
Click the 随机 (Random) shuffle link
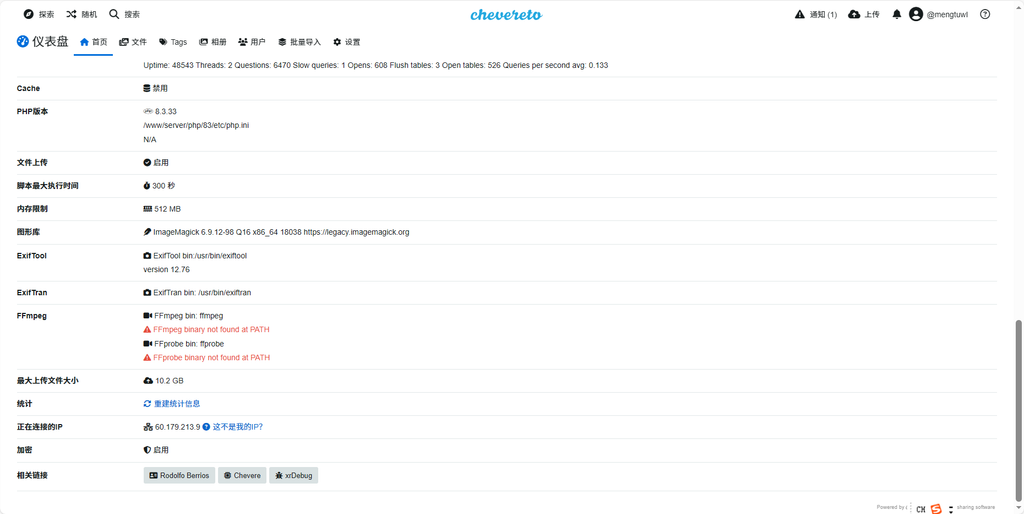[82, 14]
